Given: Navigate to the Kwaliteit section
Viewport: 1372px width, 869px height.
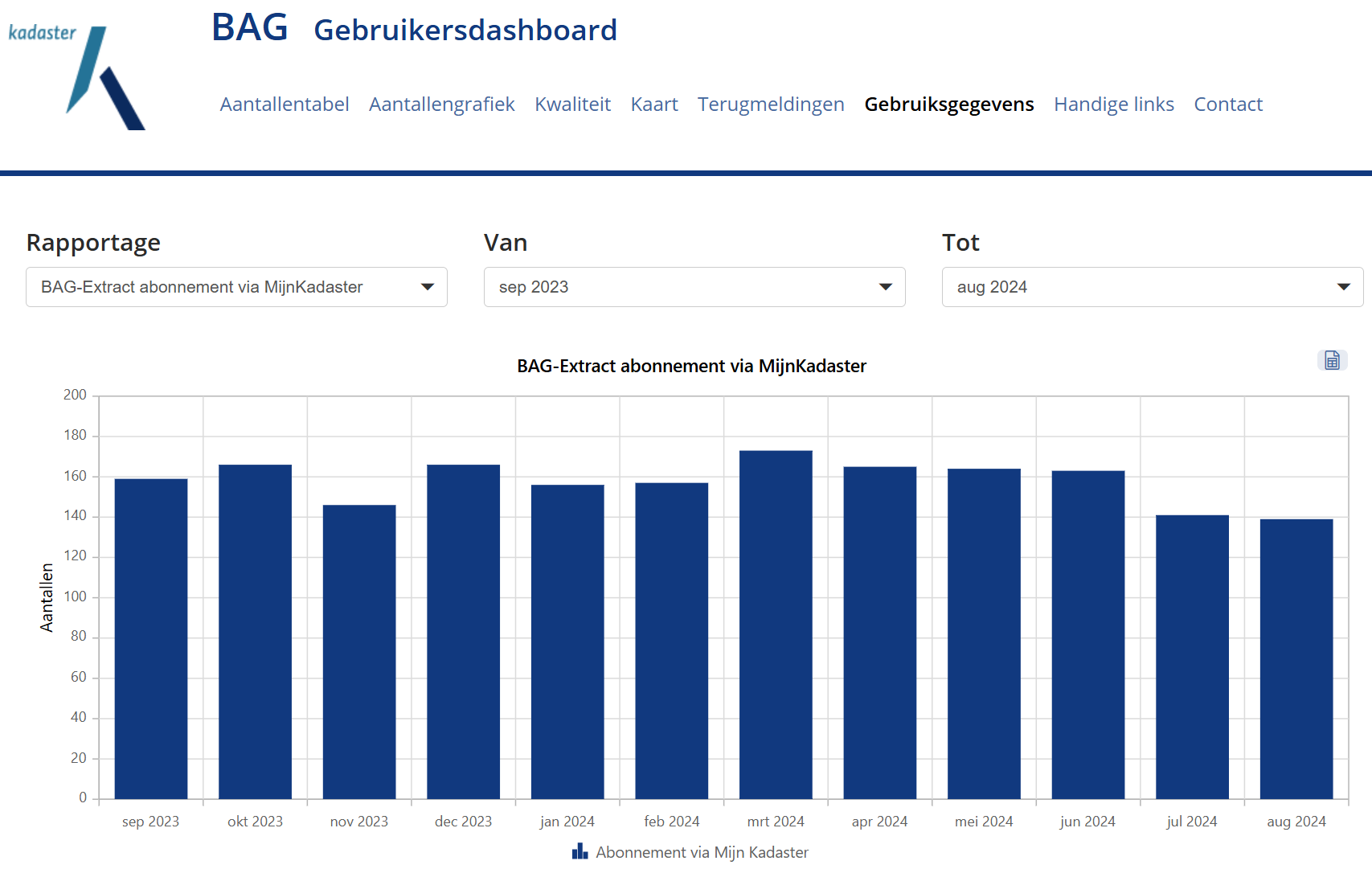Looking at the screenshot, I should pyautogui.click(x=573, y=104).
